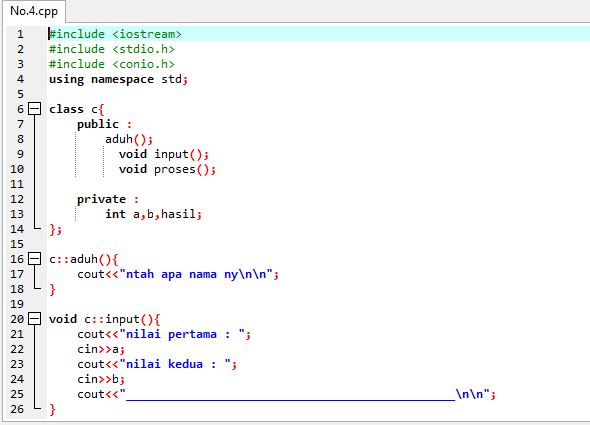Click the closing '};' on line 14
The width and height of the screenshot is (590, 425).
point(55,229)
